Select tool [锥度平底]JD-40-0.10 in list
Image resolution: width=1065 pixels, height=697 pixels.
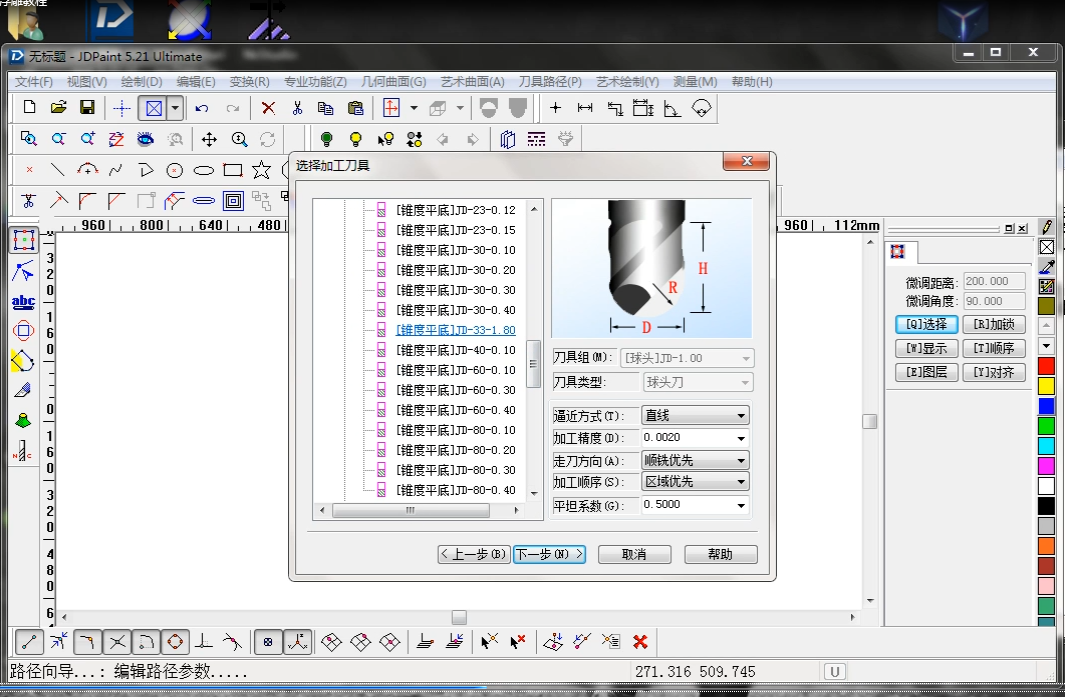click(456, 350)
